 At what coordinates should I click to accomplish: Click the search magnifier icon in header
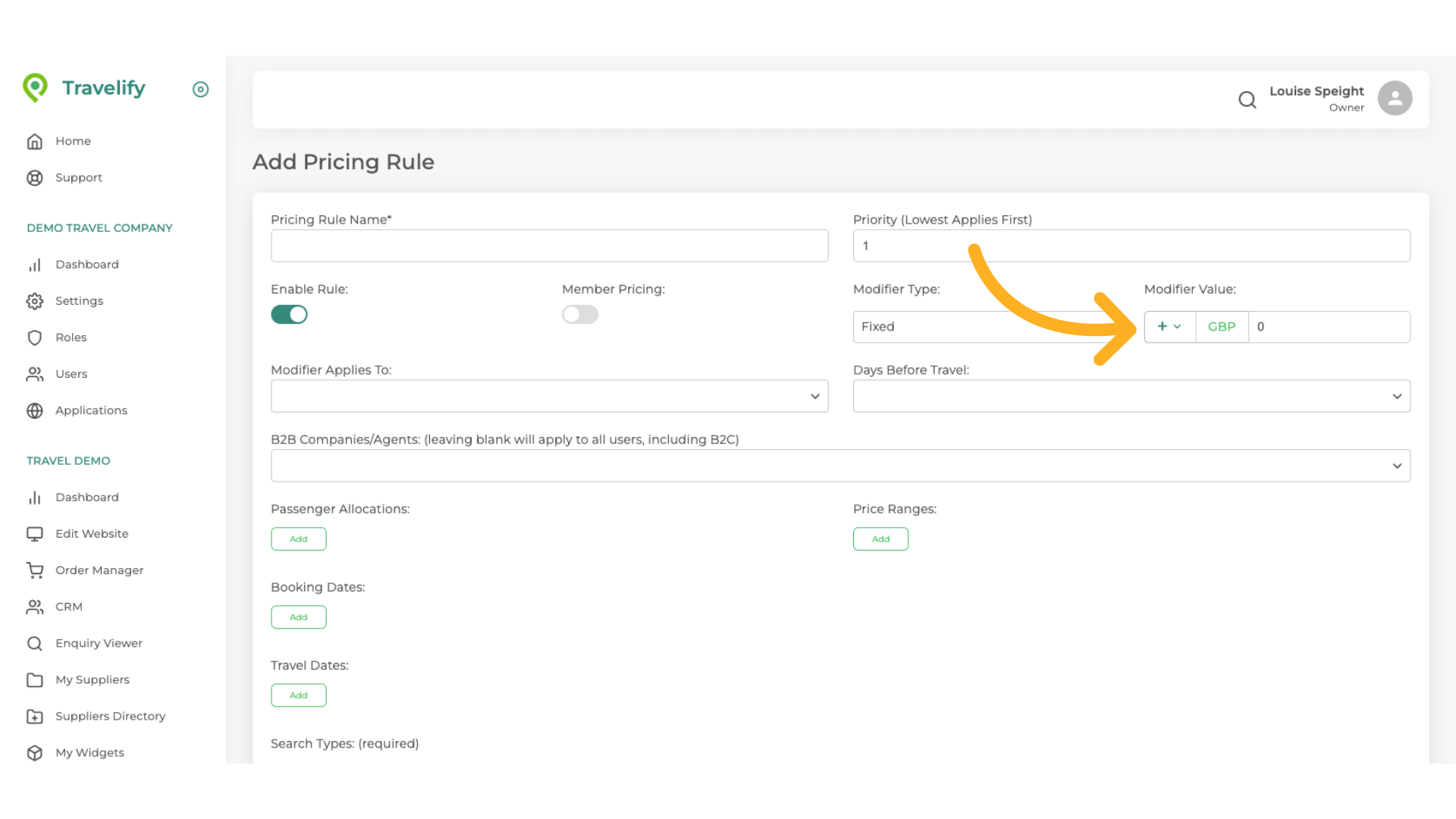point(1247,99)
